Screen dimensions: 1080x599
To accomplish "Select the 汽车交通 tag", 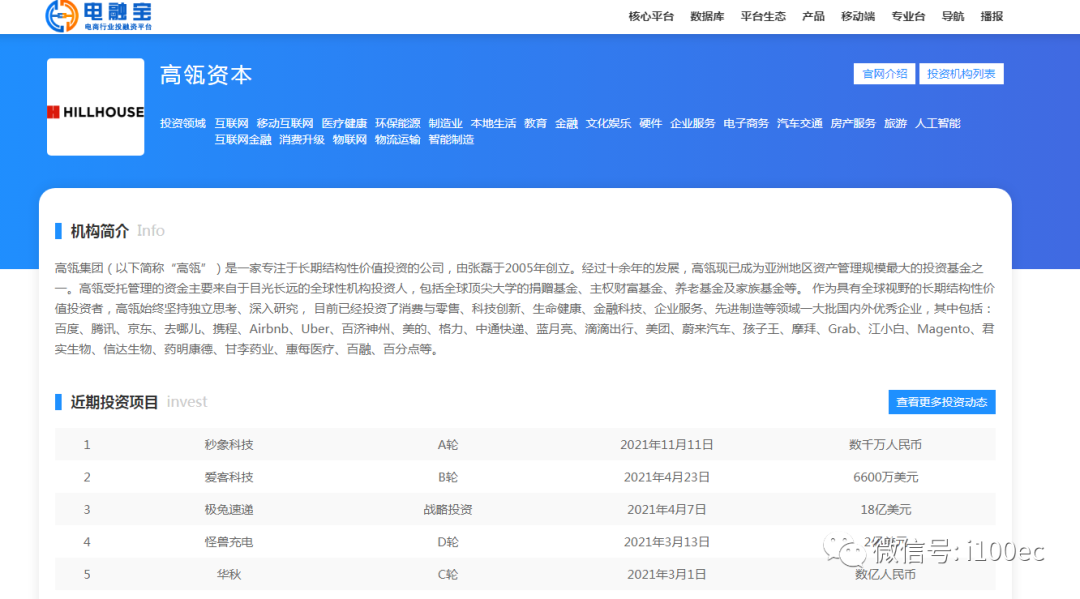I will [x=800, y=123].
